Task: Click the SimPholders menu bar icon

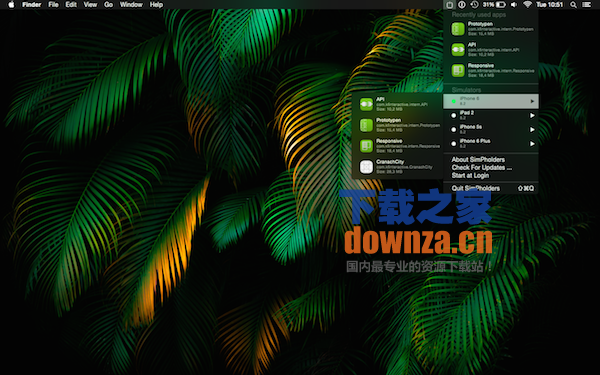Action: pyautogui.click(x=450, y=5)
